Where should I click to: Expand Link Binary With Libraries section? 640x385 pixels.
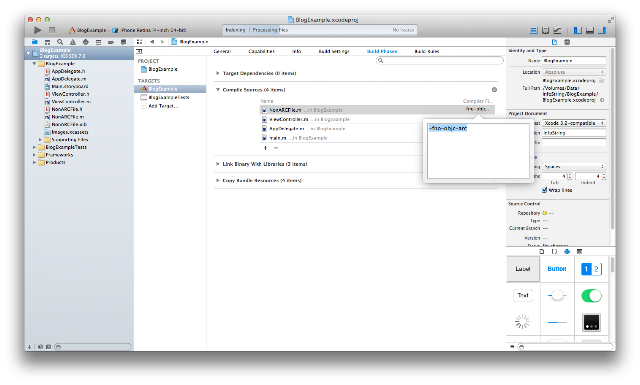(x=218, y=164)
